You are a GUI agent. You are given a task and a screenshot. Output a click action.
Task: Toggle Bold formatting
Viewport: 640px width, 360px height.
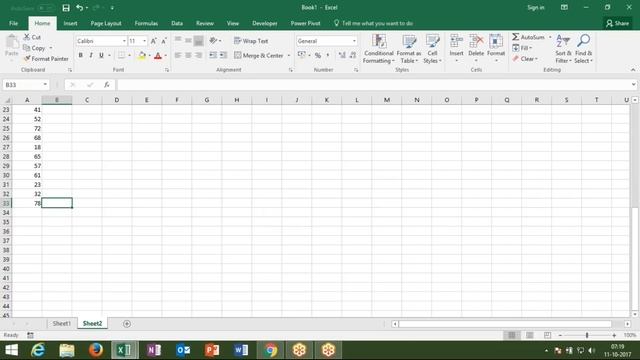80,55
